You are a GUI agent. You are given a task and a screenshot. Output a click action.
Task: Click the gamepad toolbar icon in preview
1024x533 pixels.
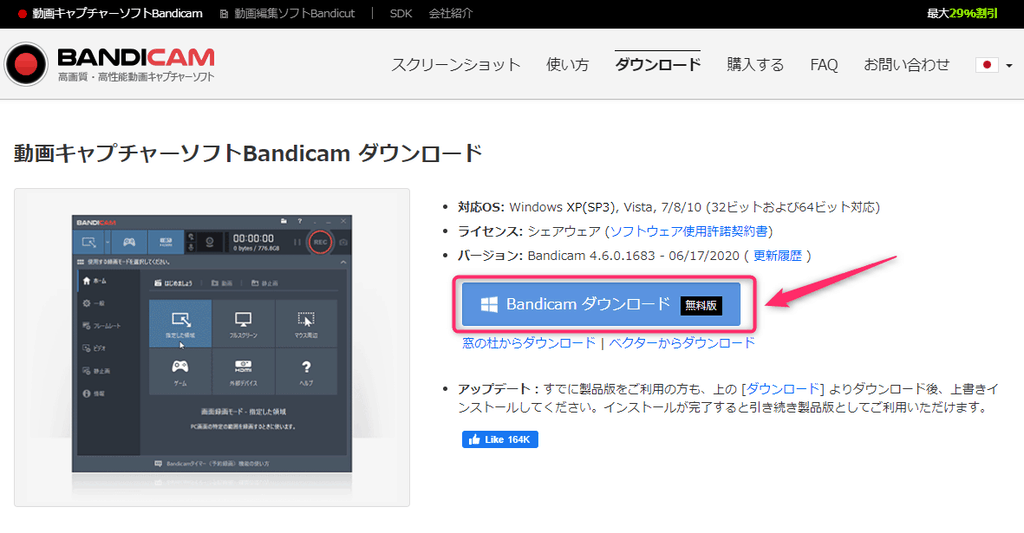click(x=129, y=242)
